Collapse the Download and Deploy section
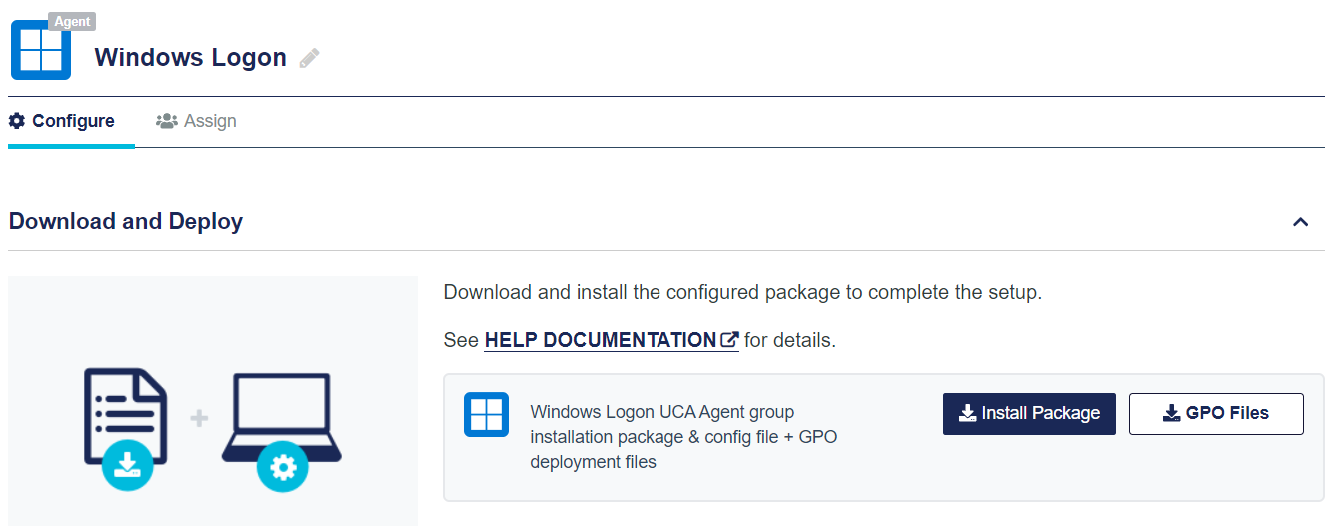The image size is (1332, 526). 1300,222
